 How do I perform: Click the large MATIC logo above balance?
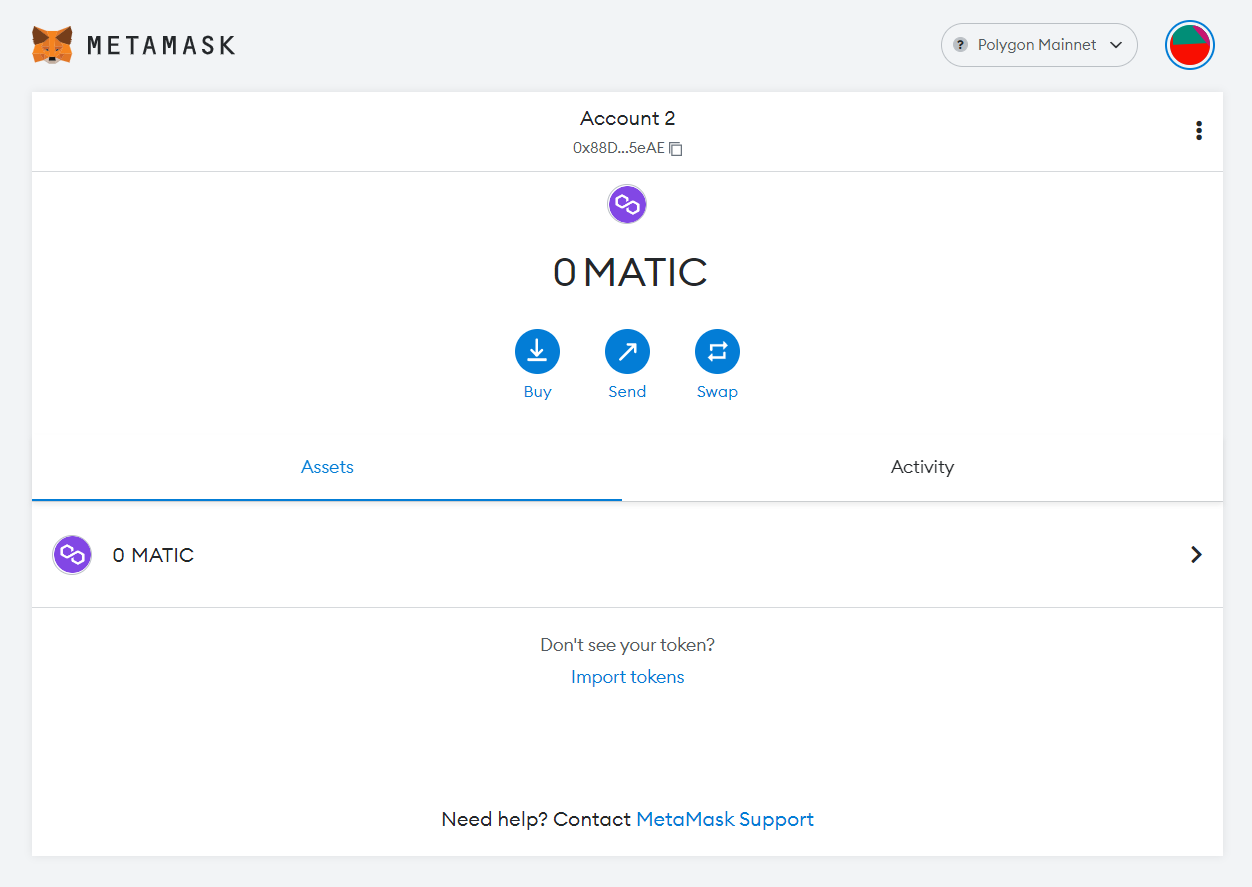(627, 205)
